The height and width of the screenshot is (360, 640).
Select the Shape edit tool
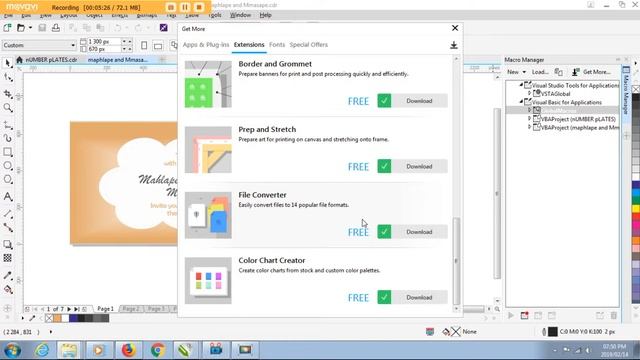(x=8, y=78)
